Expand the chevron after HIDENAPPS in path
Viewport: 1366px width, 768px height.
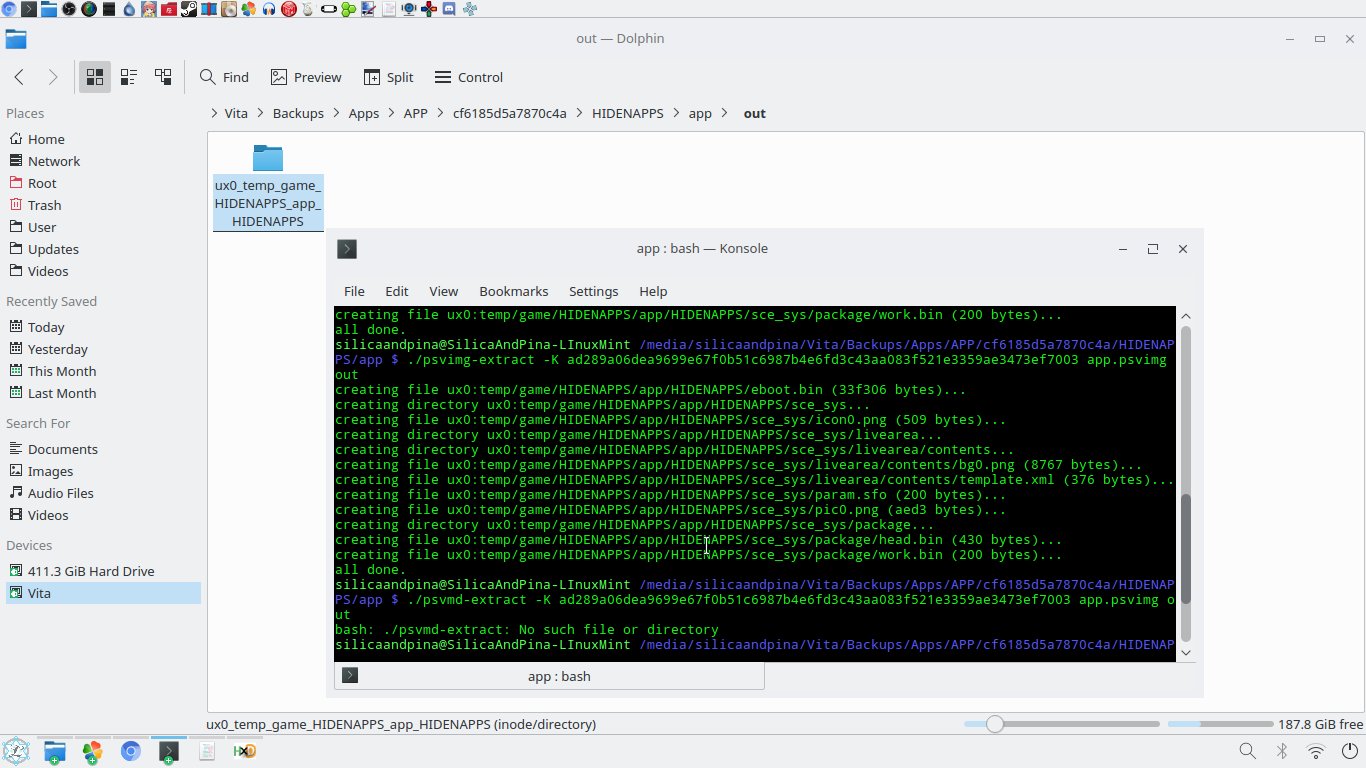676,113
